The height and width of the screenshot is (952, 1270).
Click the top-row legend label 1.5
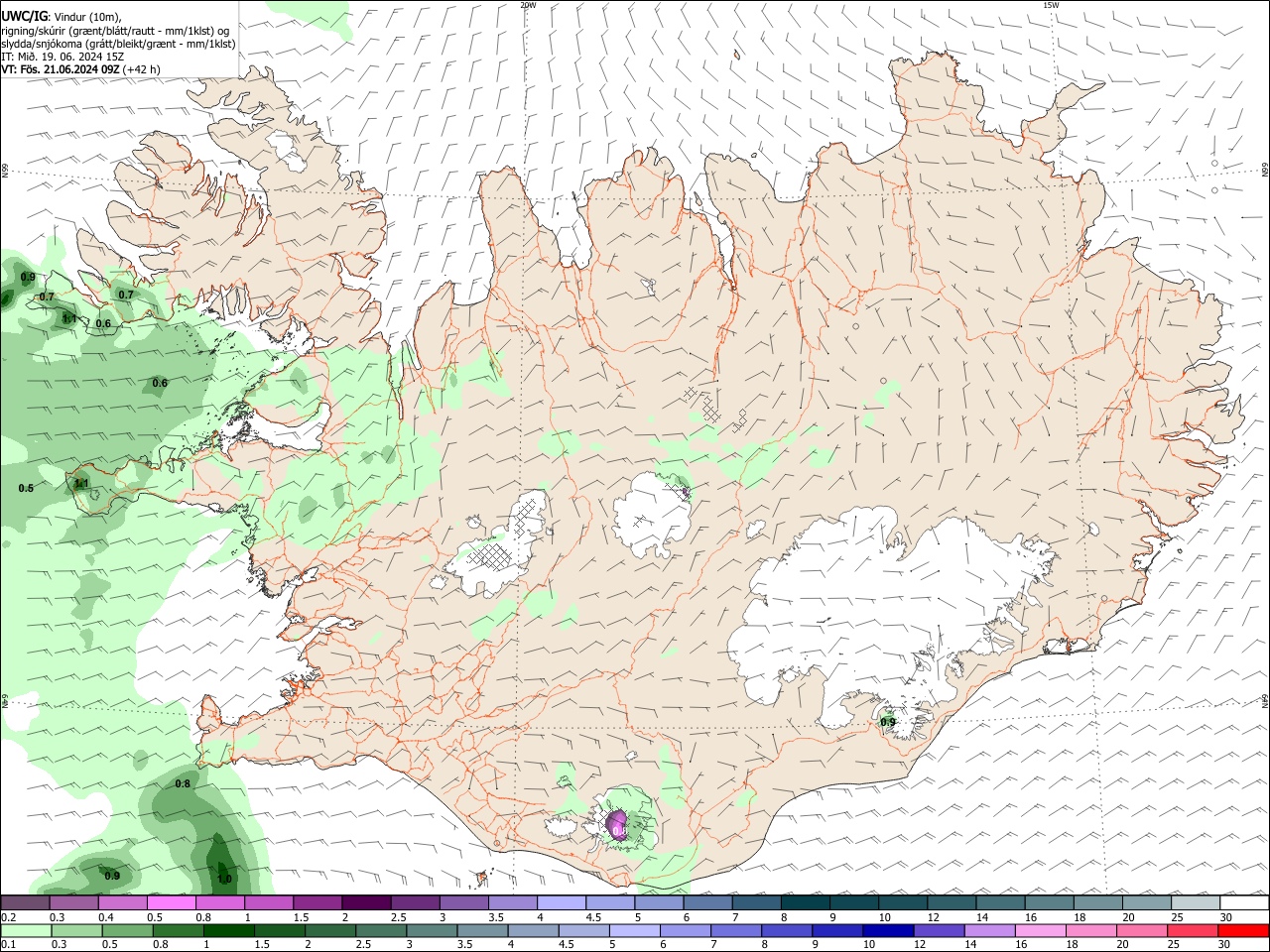point(301,917)
